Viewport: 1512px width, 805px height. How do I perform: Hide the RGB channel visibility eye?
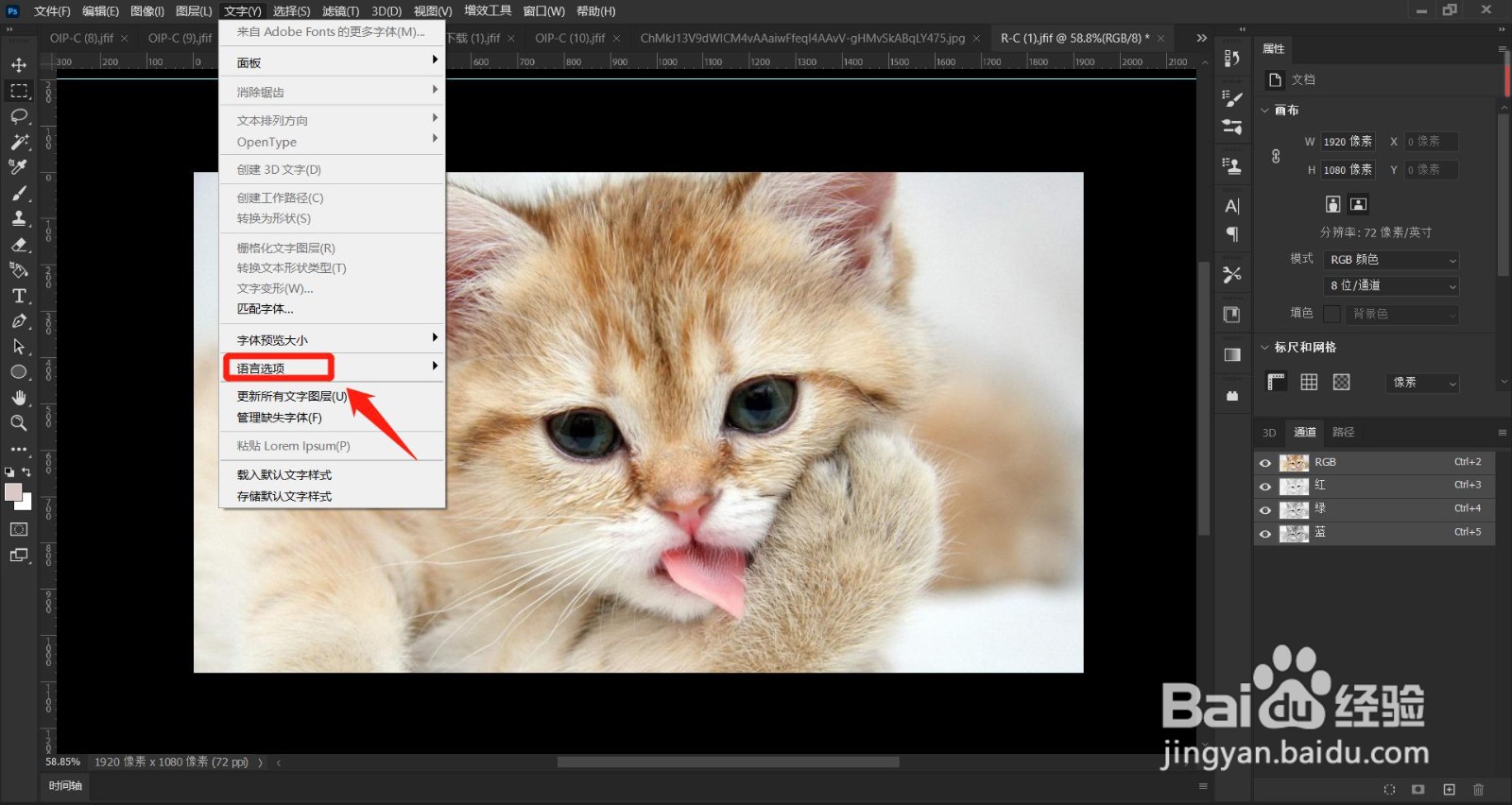[x=1264, y=463]
